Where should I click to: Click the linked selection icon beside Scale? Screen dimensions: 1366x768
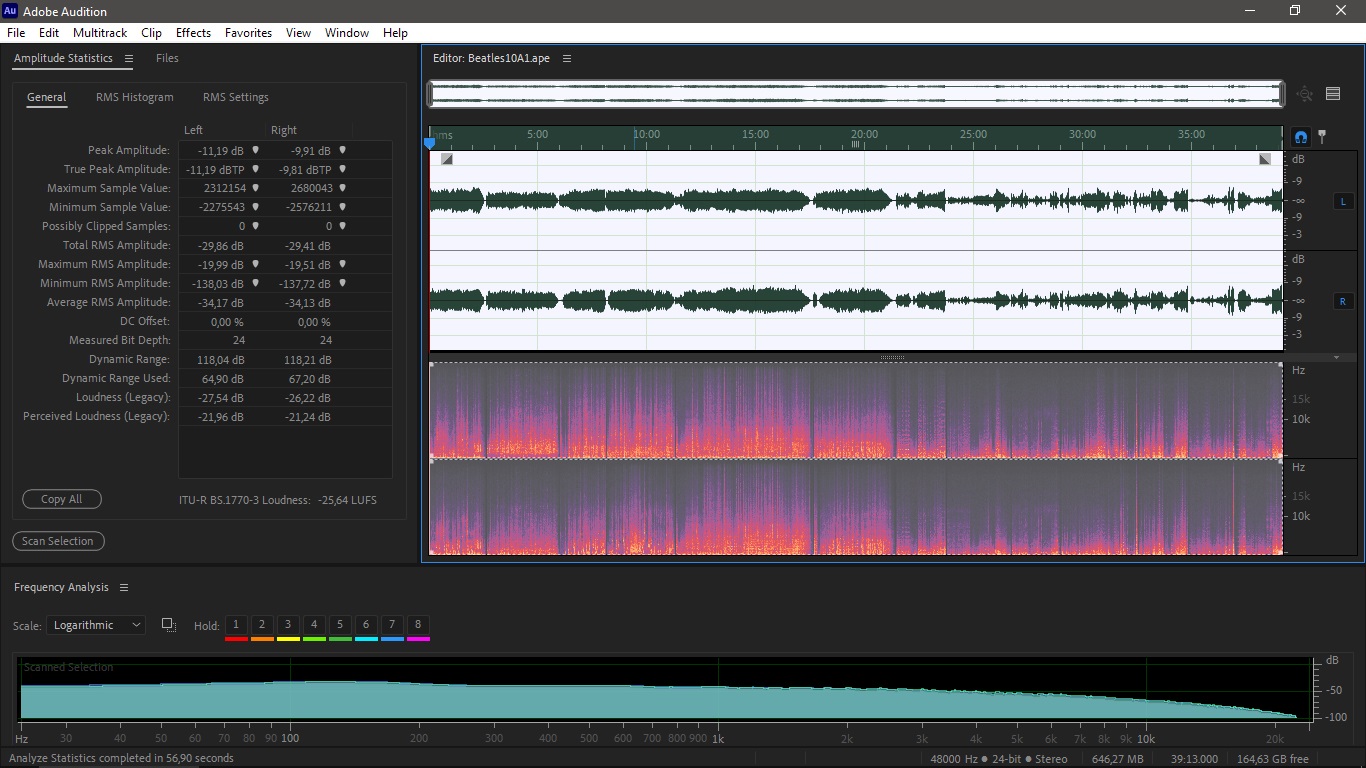168,625
